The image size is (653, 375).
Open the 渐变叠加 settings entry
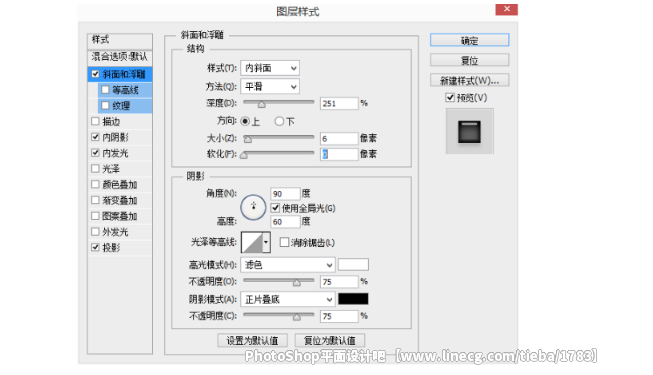[120, 200]
